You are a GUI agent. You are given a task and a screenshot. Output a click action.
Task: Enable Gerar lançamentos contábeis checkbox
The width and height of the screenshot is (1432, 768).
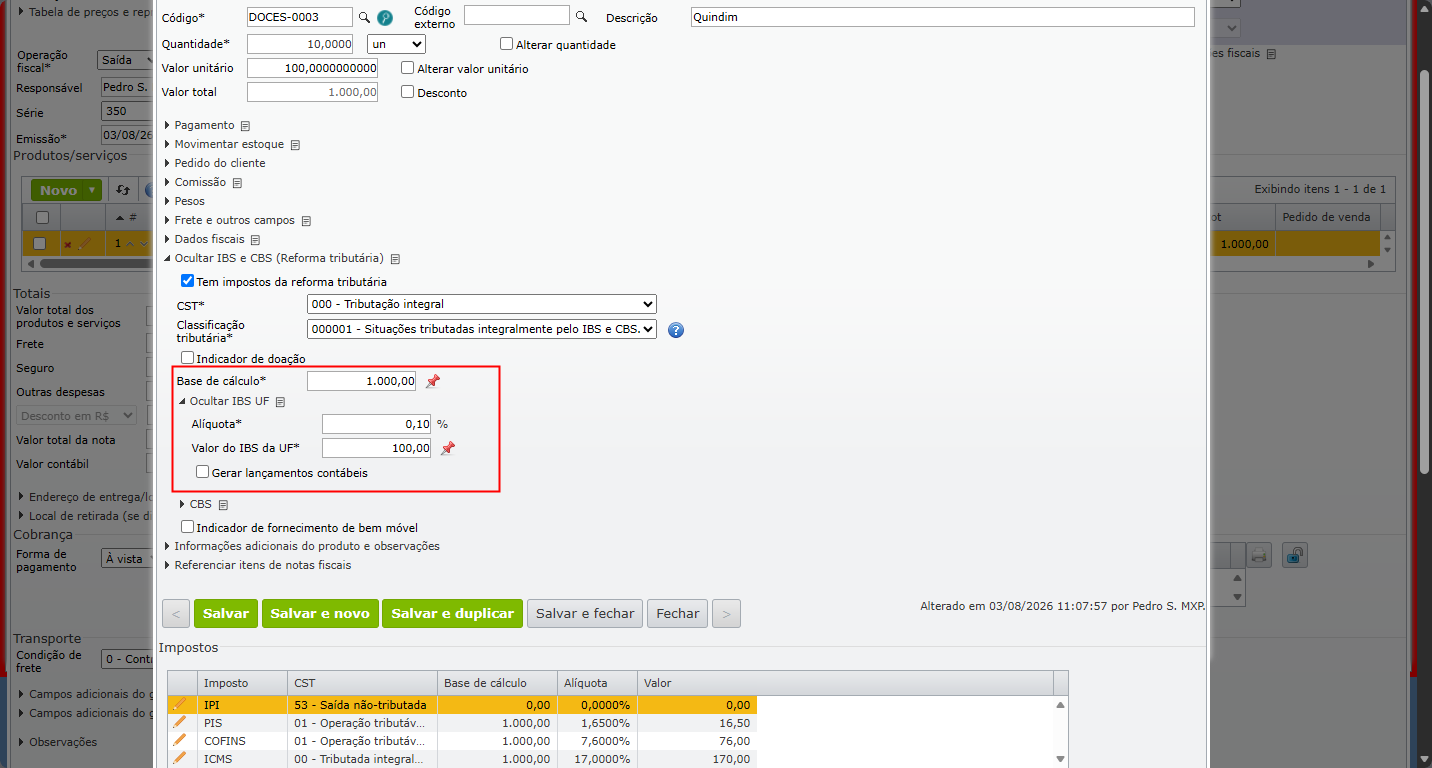click(x=202, y=472)
